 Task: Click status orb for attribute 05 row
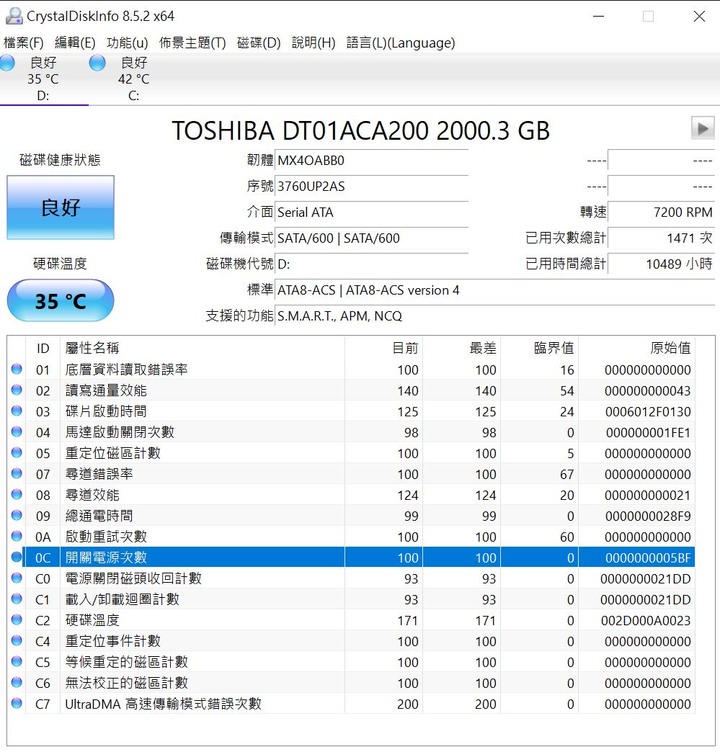click(17, 452)
